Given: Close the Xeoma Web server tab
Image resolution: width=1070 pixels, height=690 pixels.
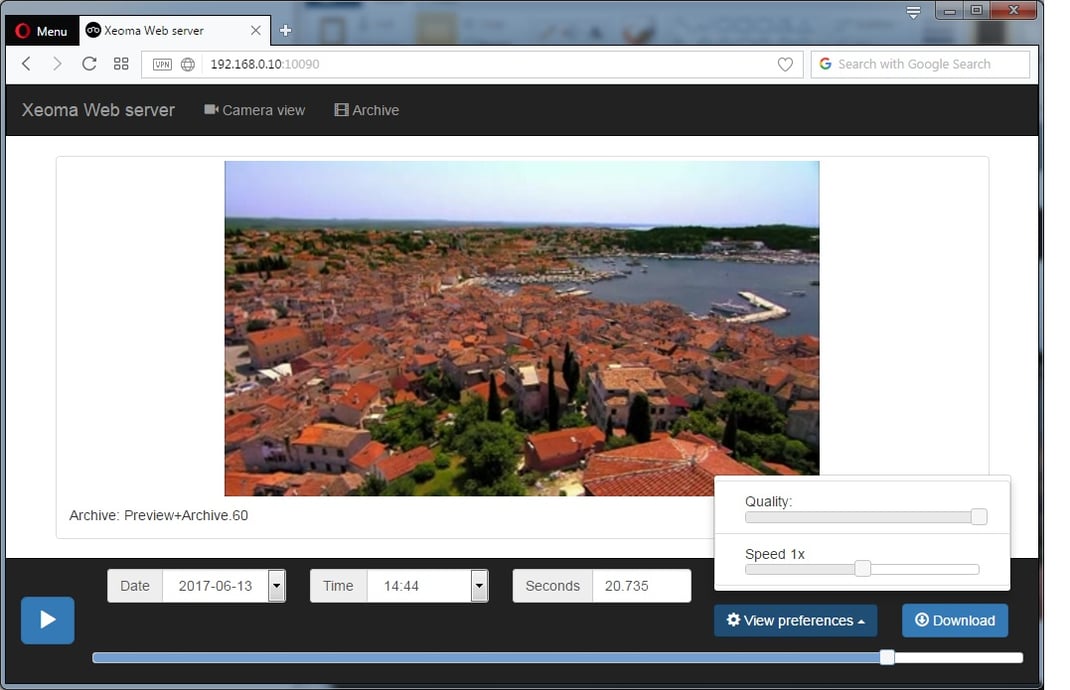Looking at the screenshot, I should (x=256, y=31).
